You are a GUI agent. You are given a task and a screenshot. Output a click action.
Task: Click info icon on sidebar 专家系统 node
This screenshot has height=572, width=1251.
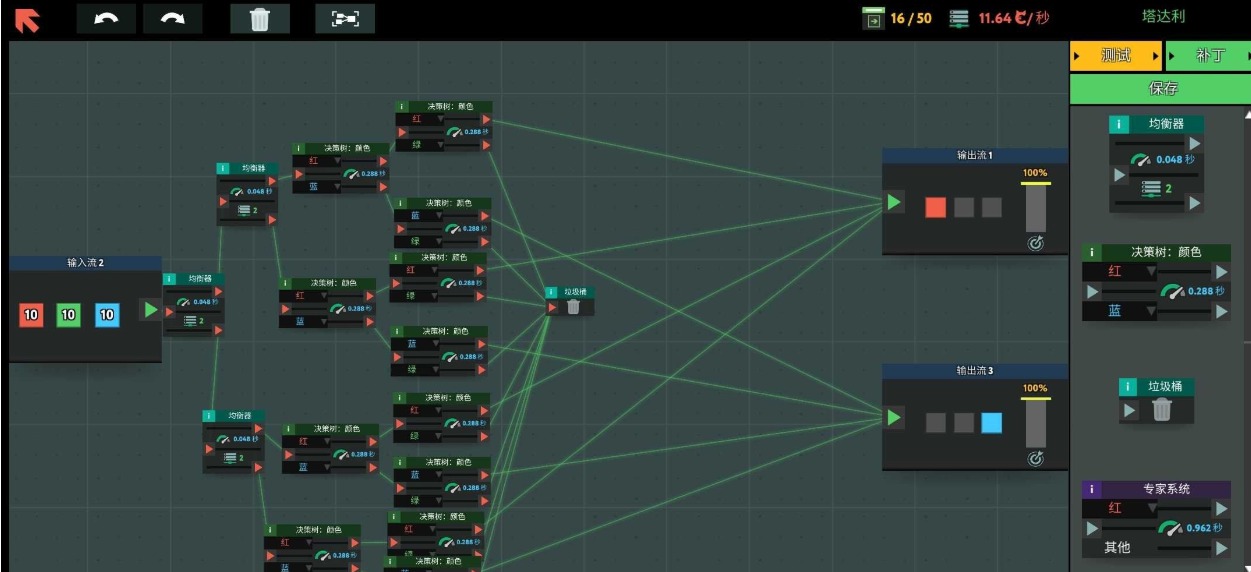[1092, 489]
